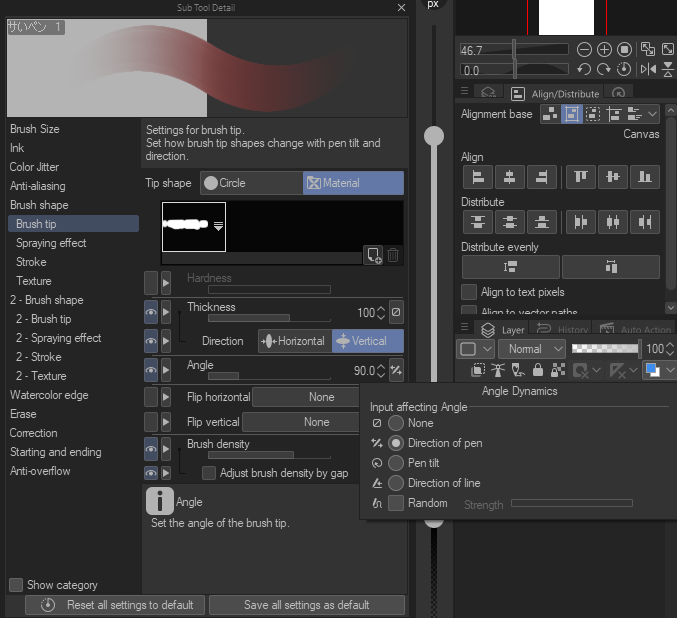Image resolution: width=677 pixels, height=618 pixels.
Task: Open the Spraying effect category
Action: 51,243
